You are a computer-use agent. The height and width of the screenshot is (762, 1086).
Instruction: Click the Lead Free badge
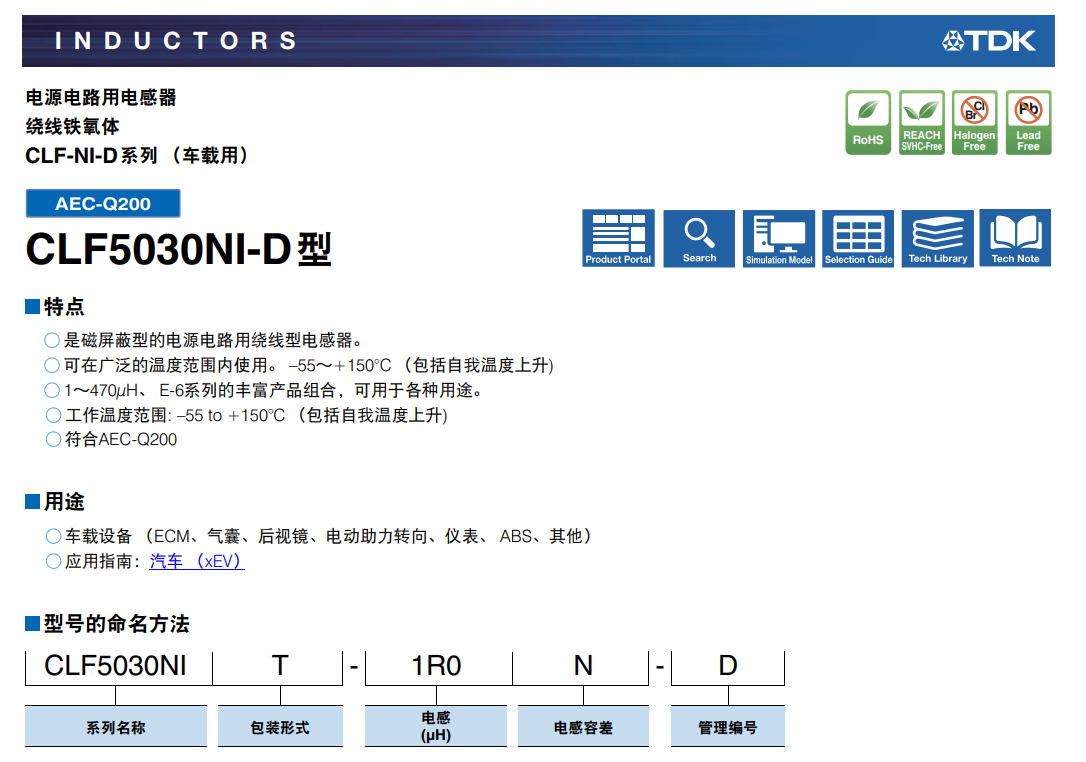pos(1028,123)
